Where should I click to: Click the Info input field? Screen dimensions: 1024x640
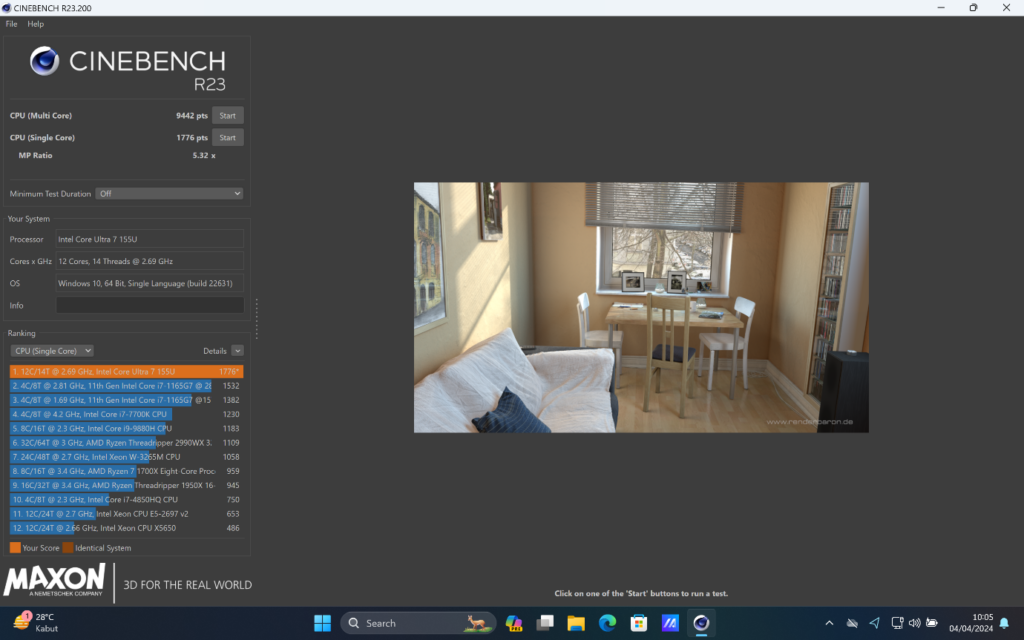pyautogui.click(x=149, y=305)
